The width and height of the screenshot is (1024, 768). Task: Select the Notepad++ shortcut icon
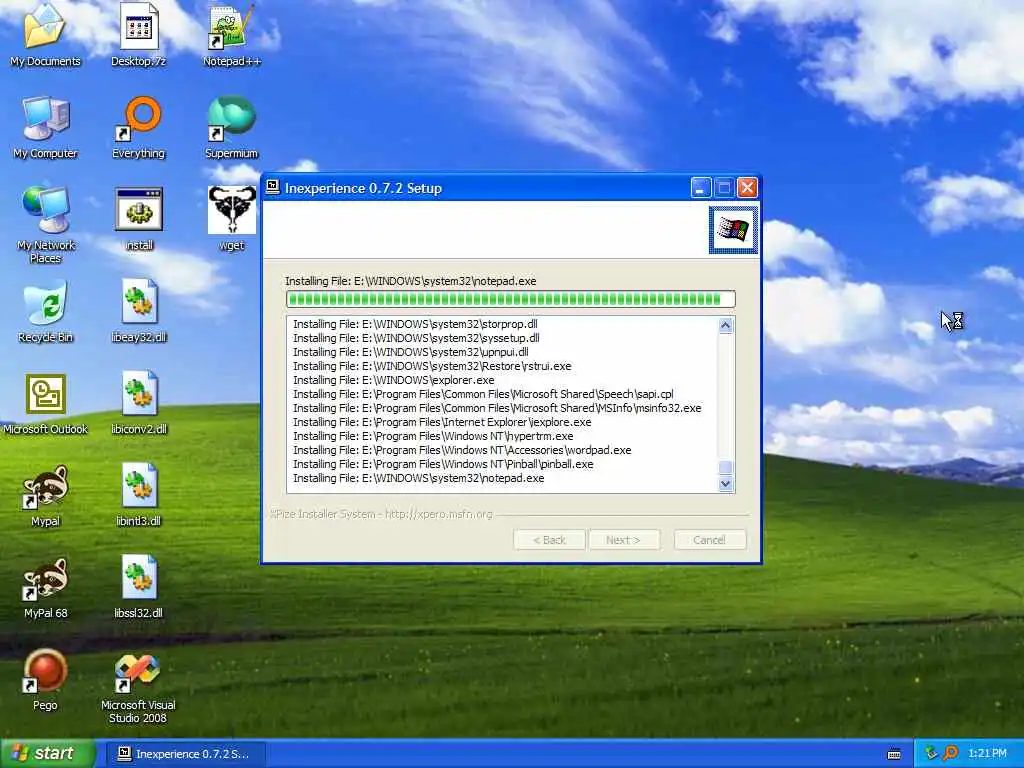[x=231, y=35]
